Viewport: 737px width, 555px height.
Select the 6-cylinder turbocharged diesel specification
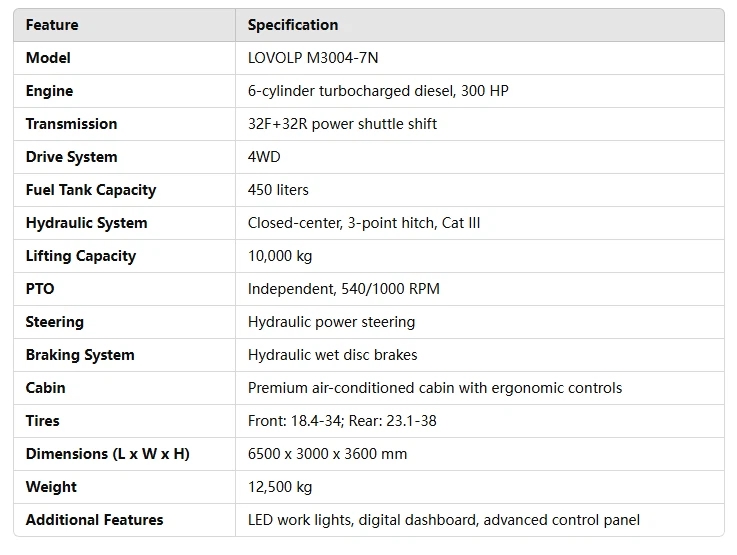(378, 91)
